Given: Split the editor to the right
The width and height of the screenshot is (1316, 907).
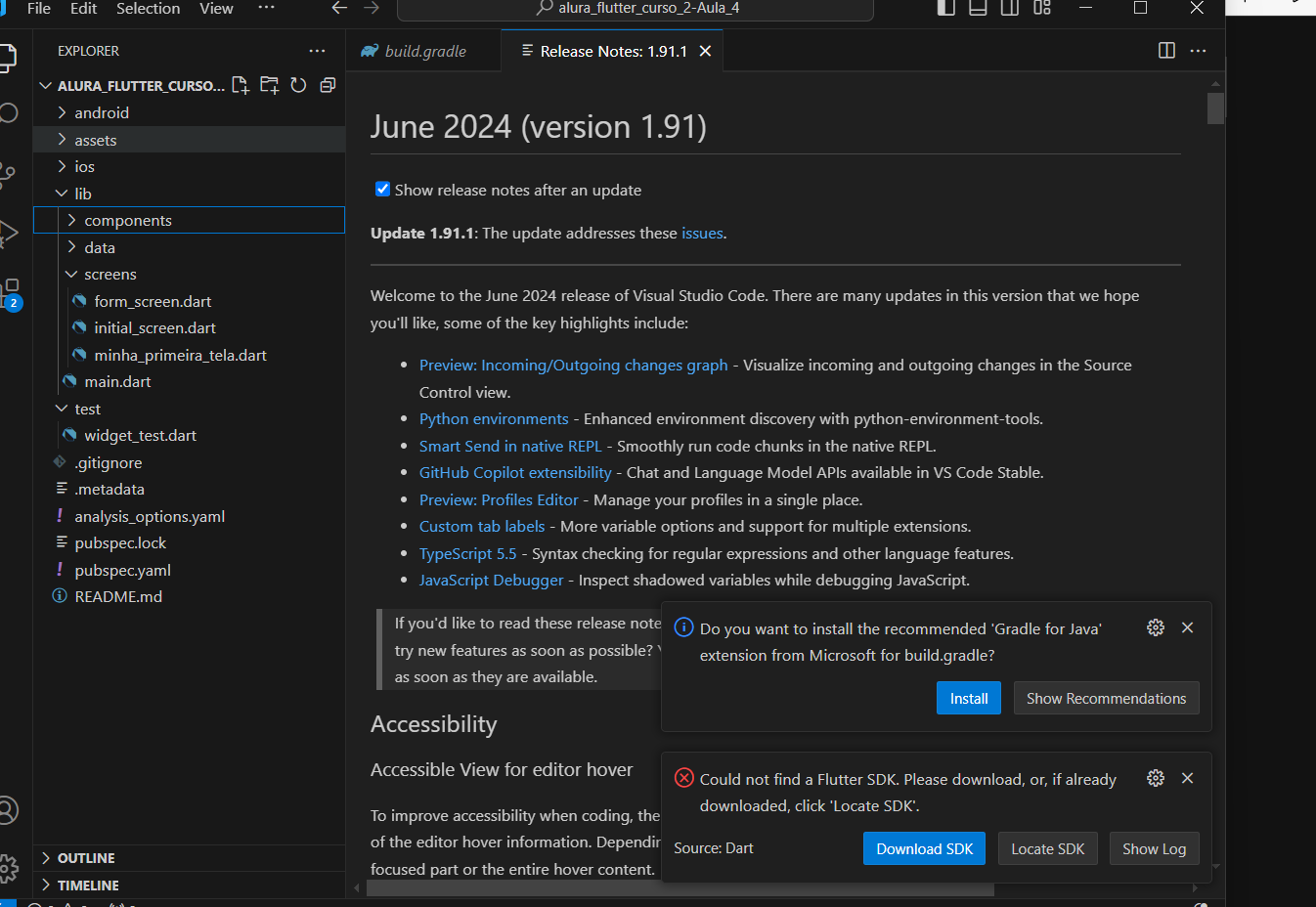Looking at the screenshot, I should 1166,51.
